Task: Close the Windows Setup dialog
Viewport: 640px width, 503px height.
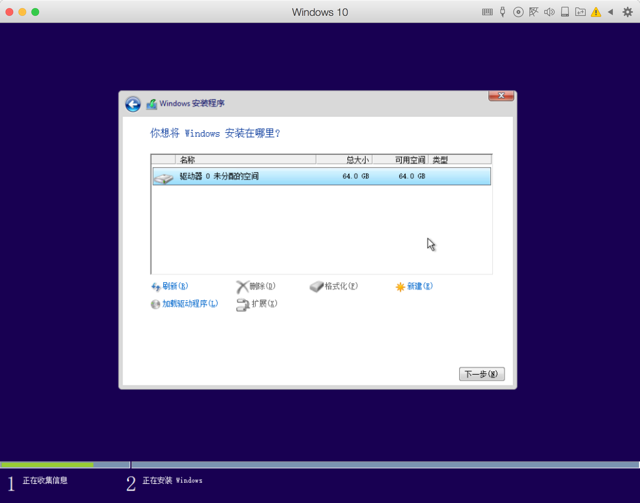Action: (x=501, y=96)
